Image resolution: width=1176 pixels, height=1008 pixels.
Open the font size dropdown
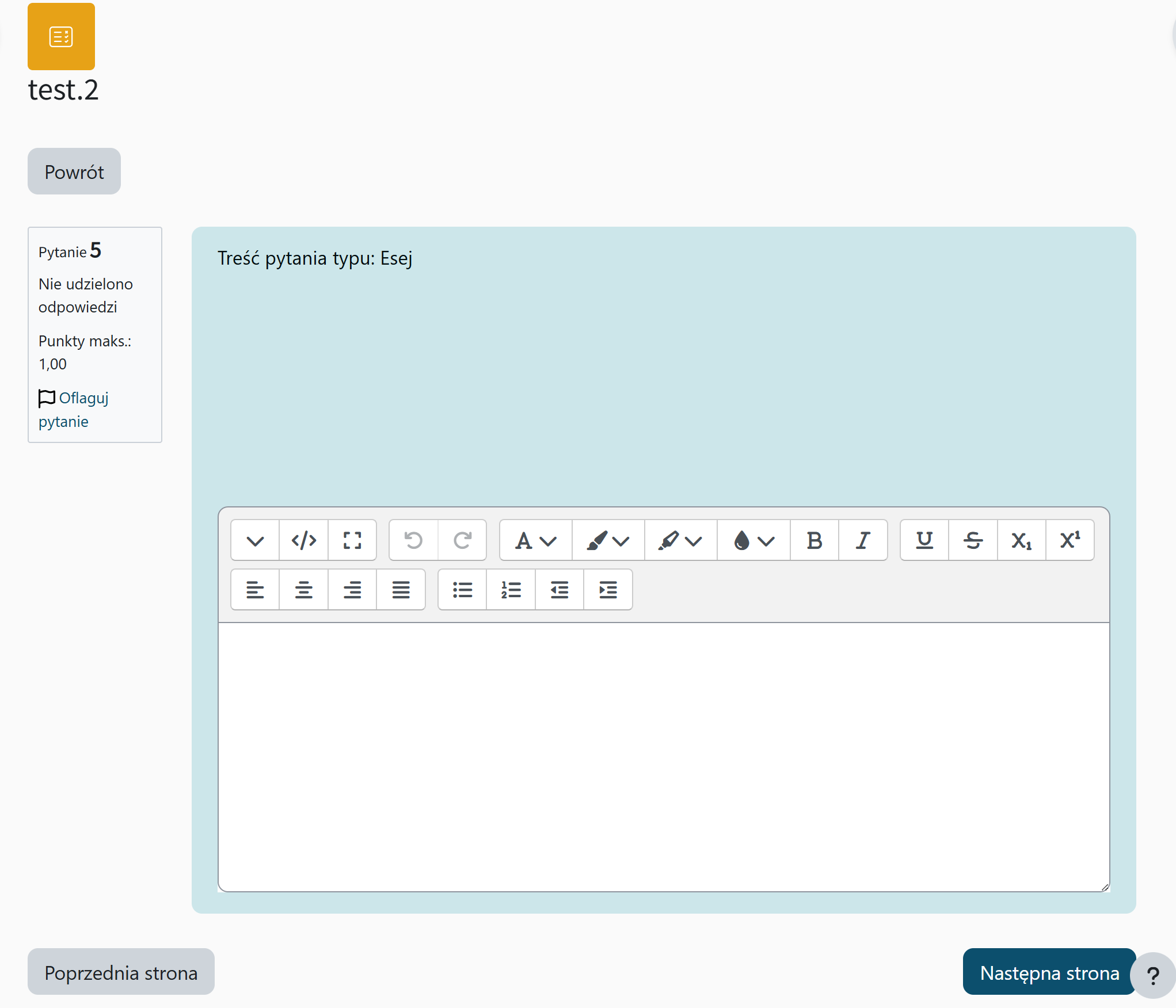(x=535, y=540)
